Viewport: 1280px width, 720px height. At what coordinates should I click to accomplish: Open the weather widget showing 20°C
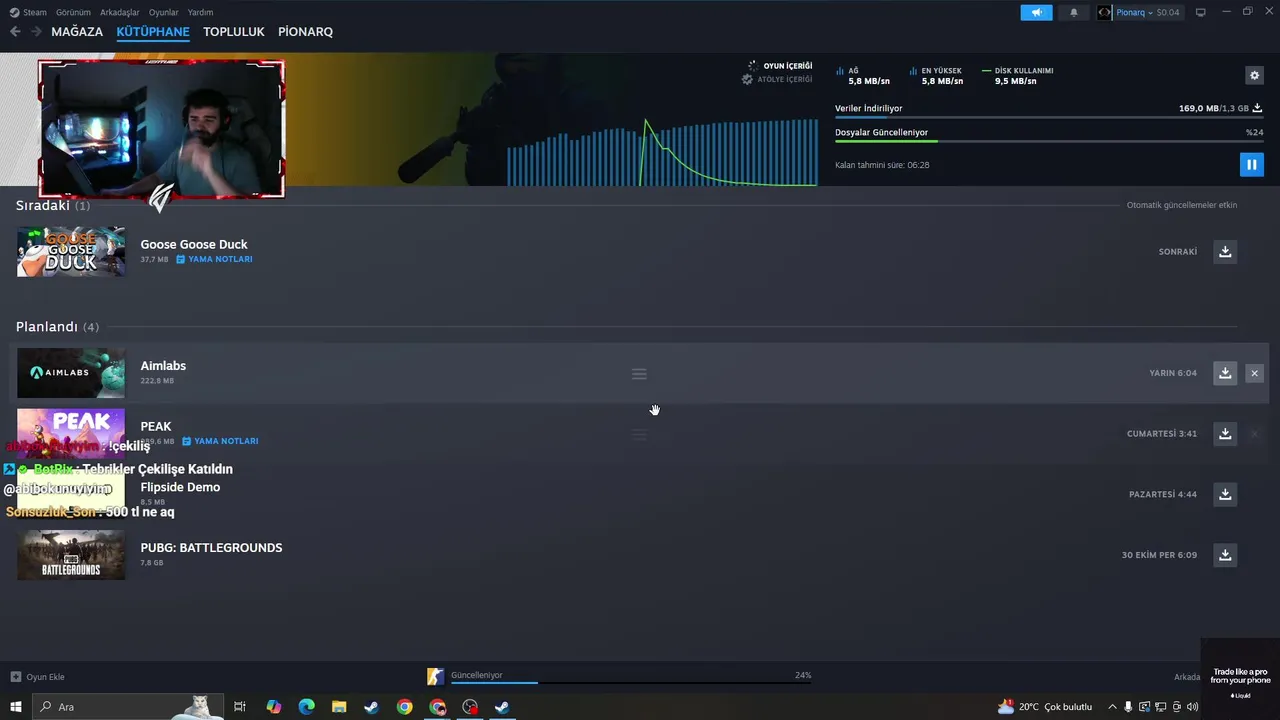[1045, 707]
